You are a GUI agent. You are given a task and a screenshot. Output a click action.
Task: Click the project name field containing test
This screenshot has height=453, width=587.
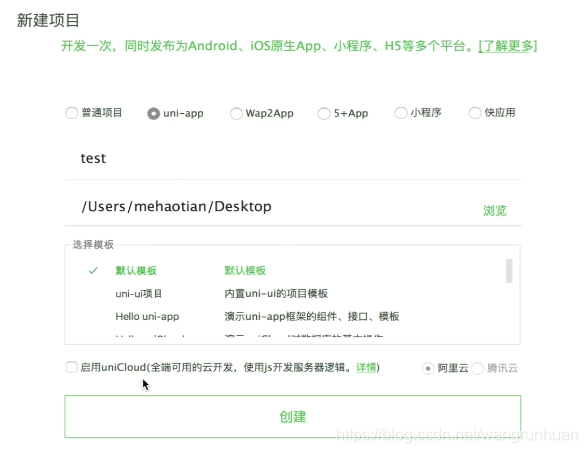pyautogui.click(x=292, y=159)
